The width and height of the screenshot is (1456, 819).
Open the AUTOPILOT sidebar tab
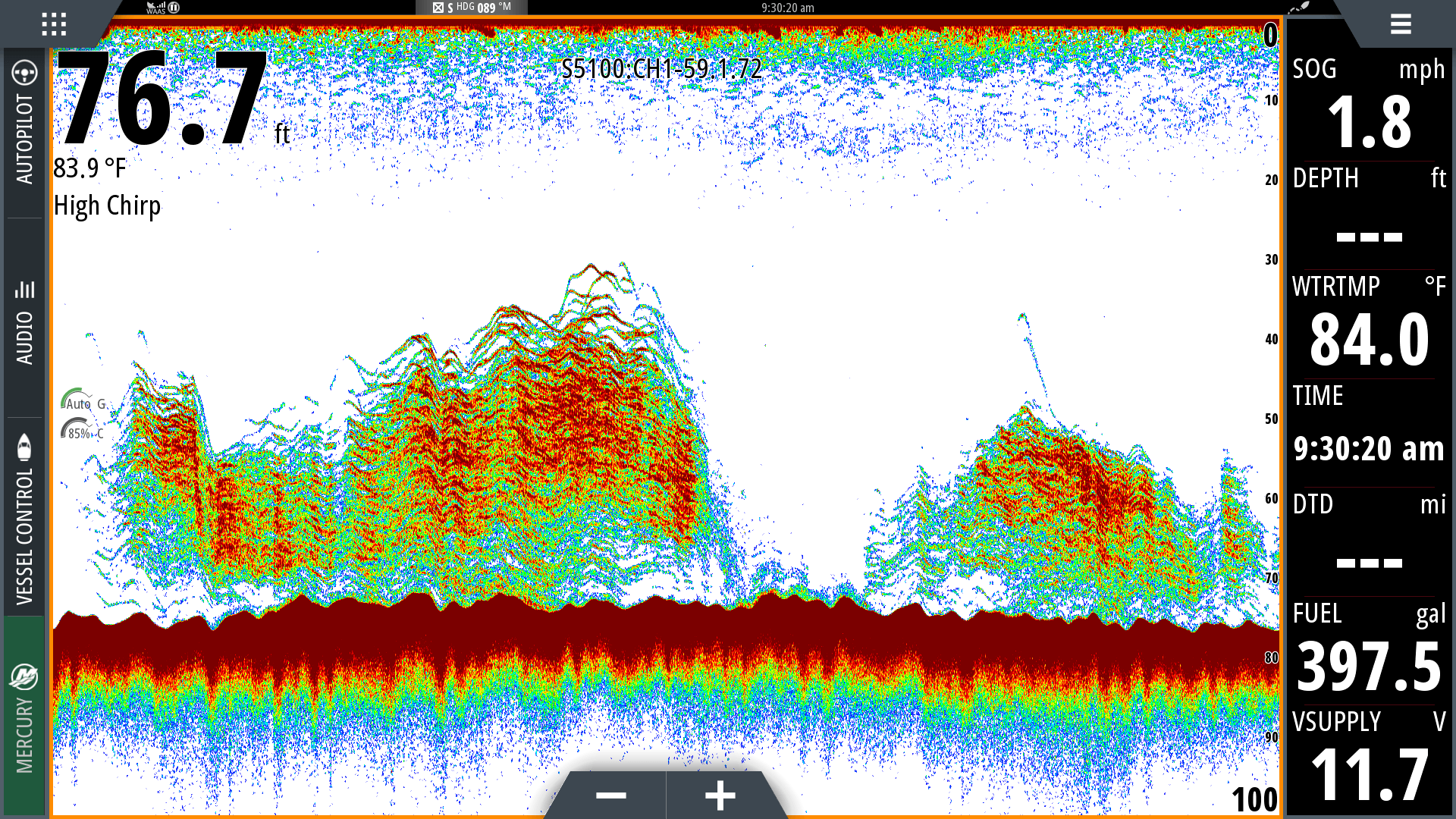[x=24, y=140]
